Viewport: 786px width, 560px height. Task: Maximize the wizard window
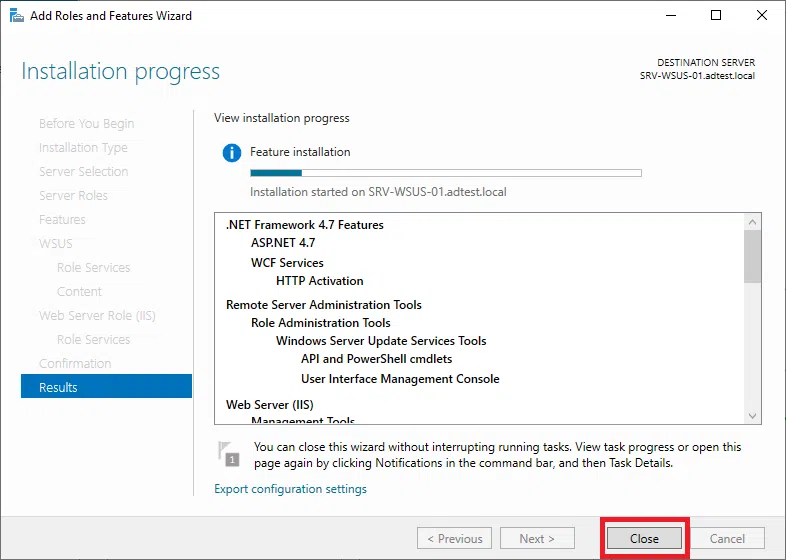pos(715,16)
